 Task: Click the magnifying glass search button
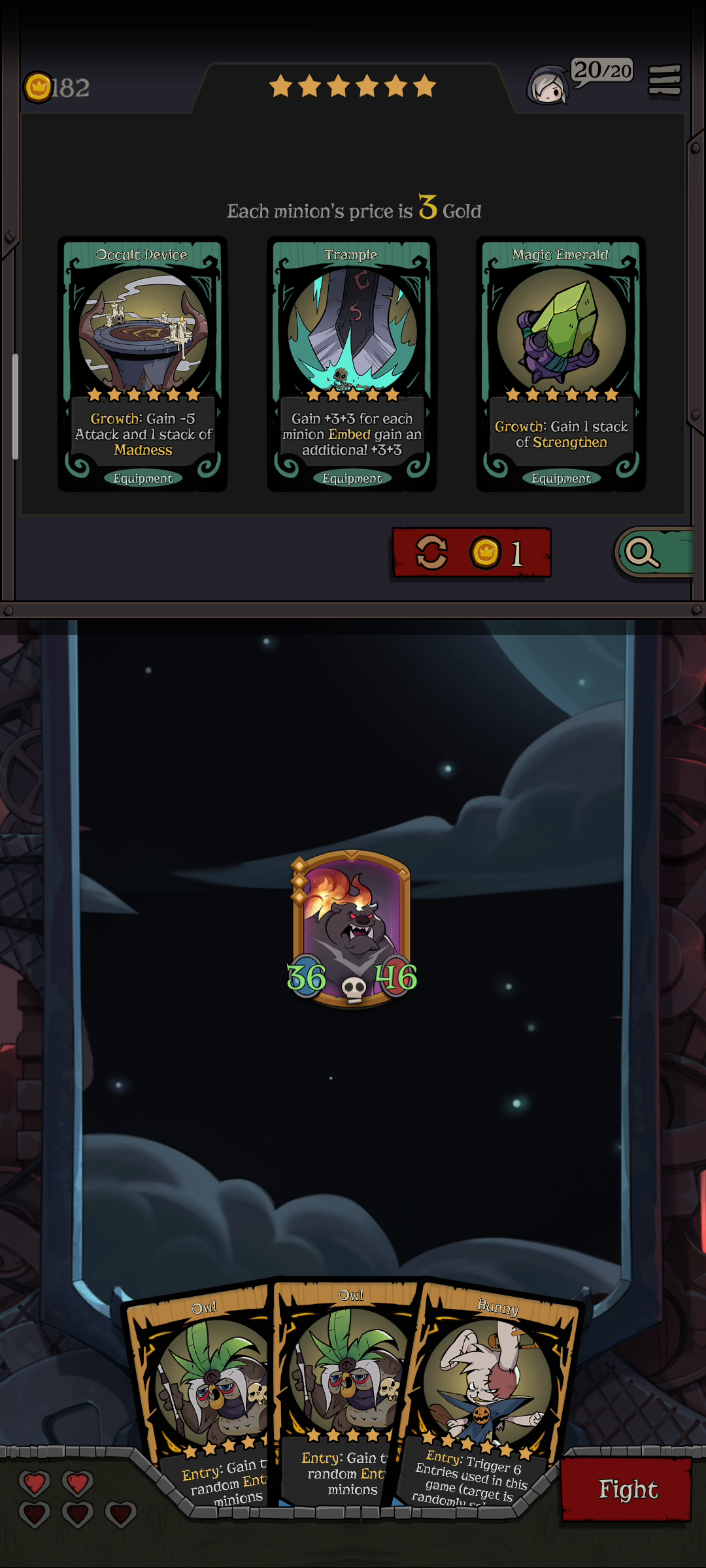654,553
